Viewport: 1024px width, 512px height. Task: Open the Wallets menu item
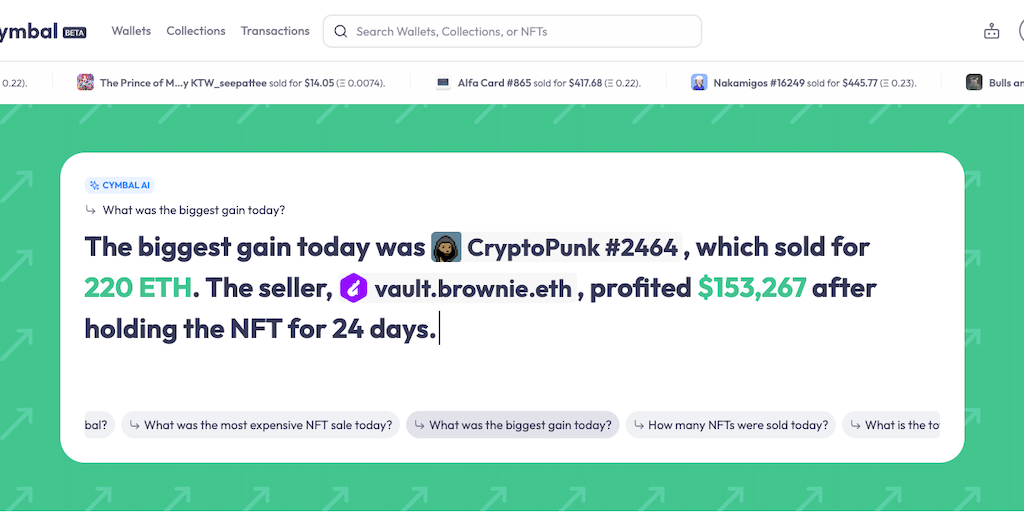131,31
